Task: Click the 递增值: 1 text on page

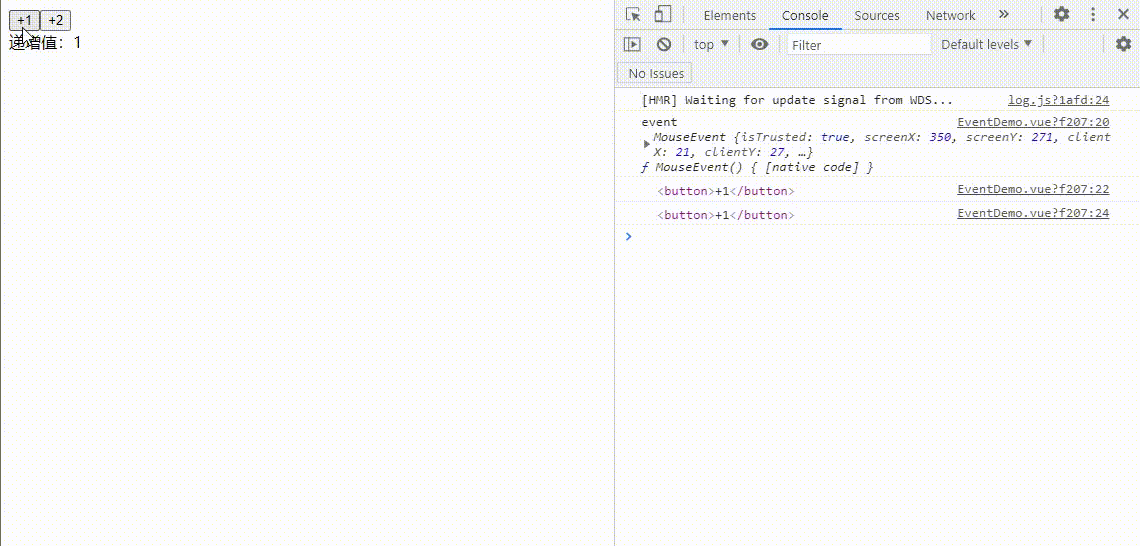Action: [x=45, y=43]
